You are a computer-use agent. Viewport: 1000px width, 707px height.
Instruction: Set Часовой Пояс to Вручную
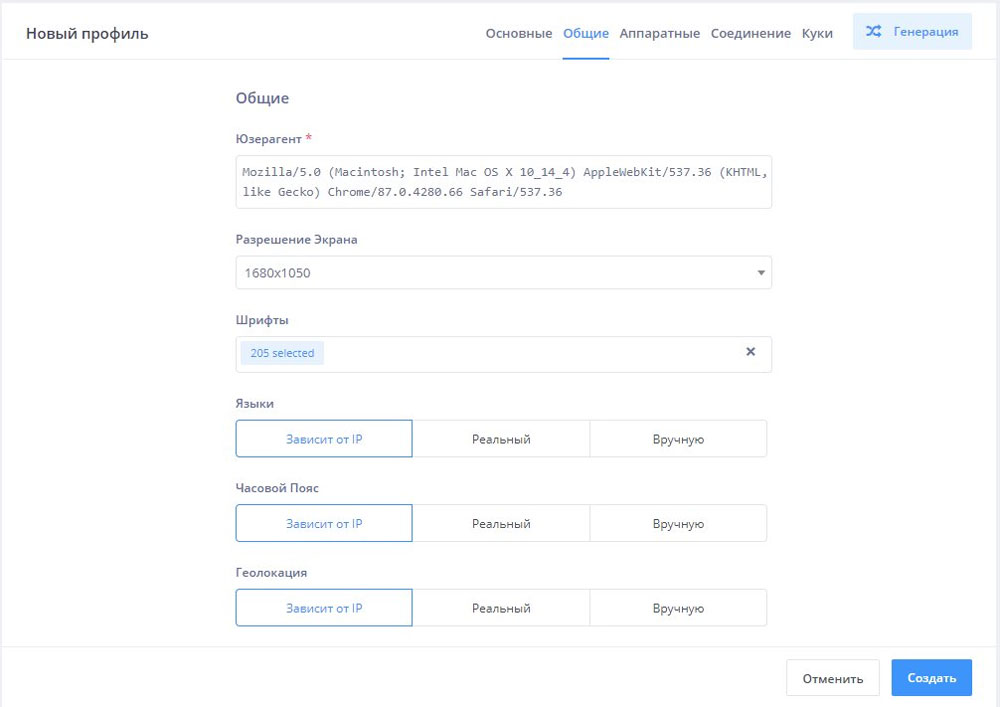678,523
